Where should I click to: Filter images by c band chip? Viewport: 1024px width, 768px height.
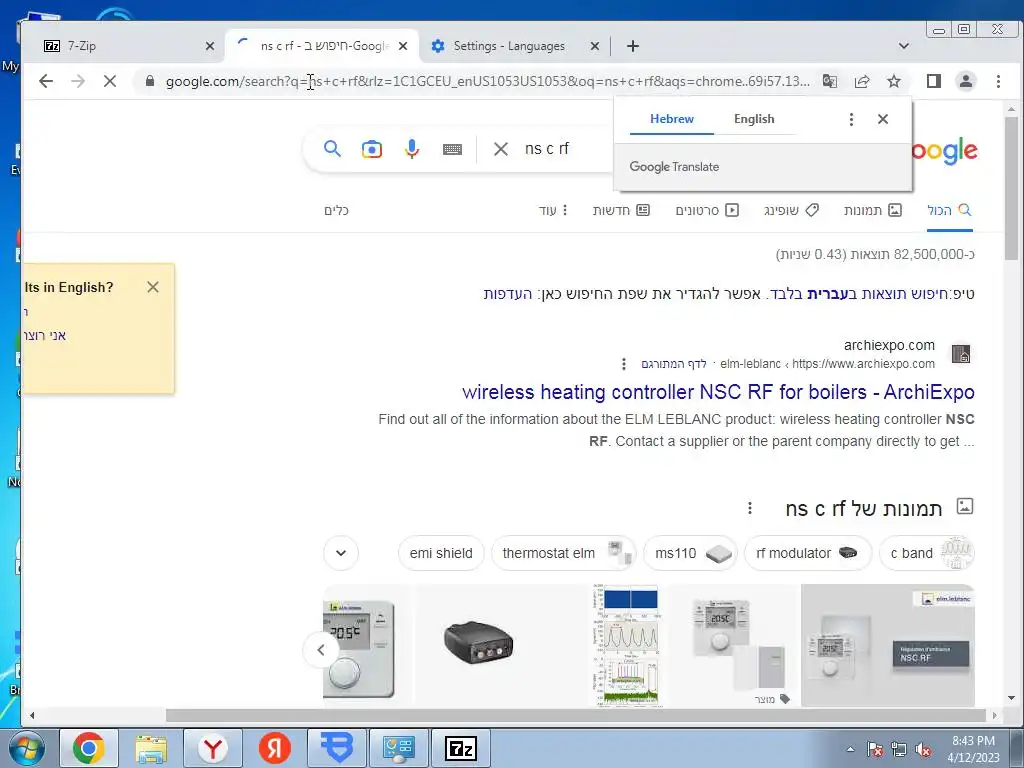pos(927,553)
